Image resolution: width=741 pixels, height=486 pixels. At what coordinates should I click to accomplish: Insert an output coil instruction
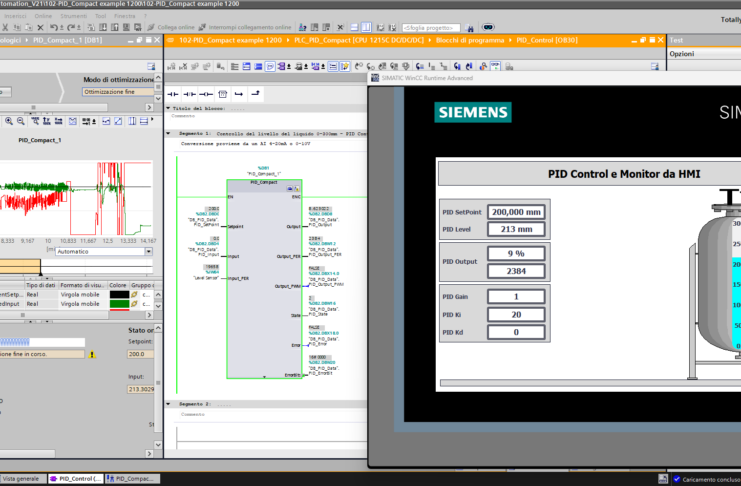[206, 94]
